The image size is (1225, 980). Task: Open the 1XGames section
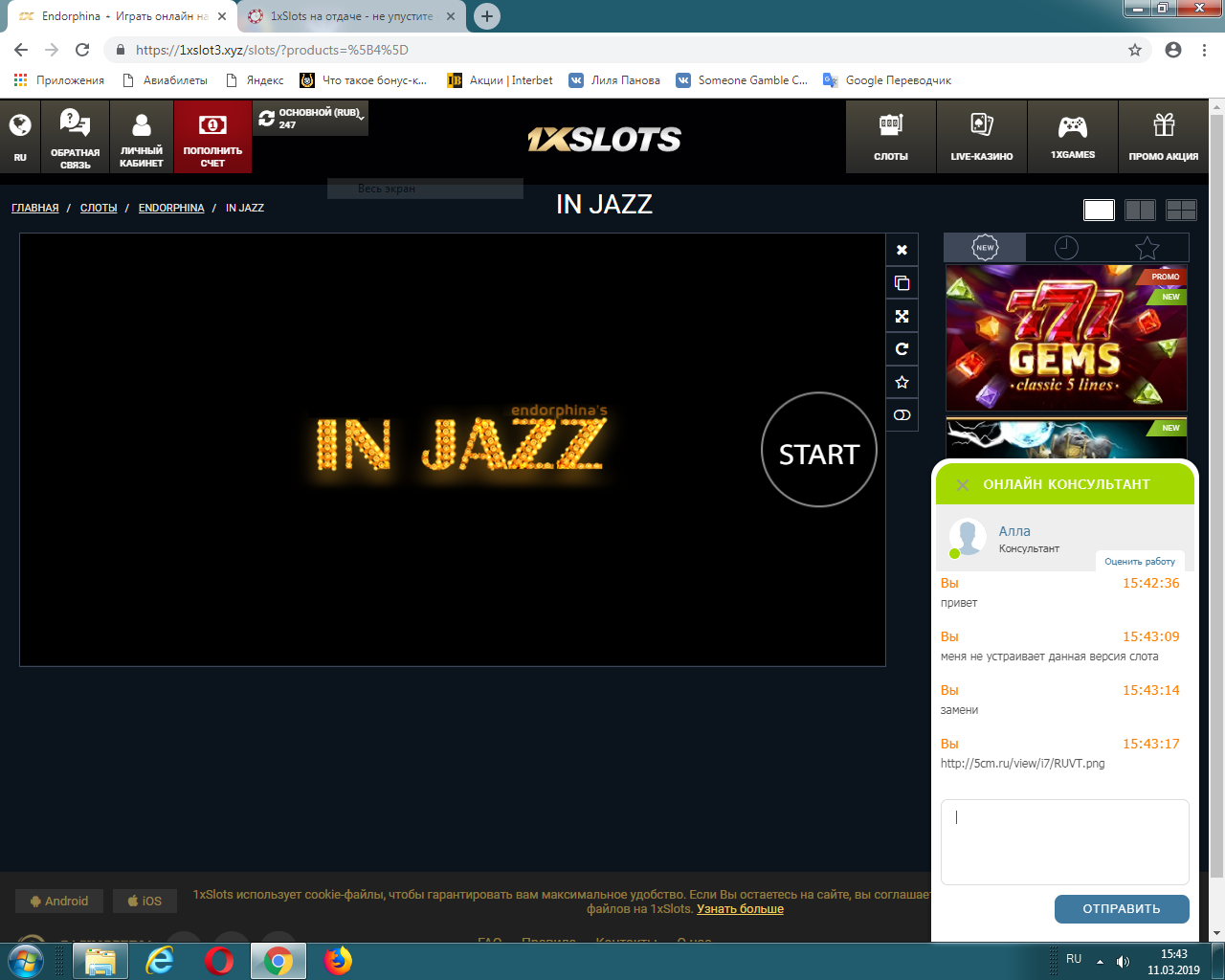[1073, 137]
